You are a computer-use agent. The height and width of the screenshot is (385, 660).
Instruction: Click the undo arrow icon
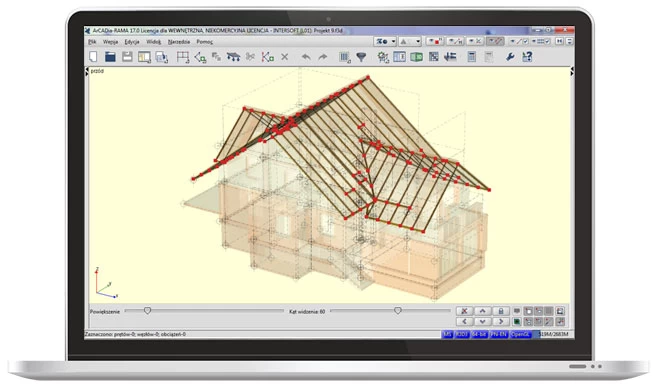306,57
